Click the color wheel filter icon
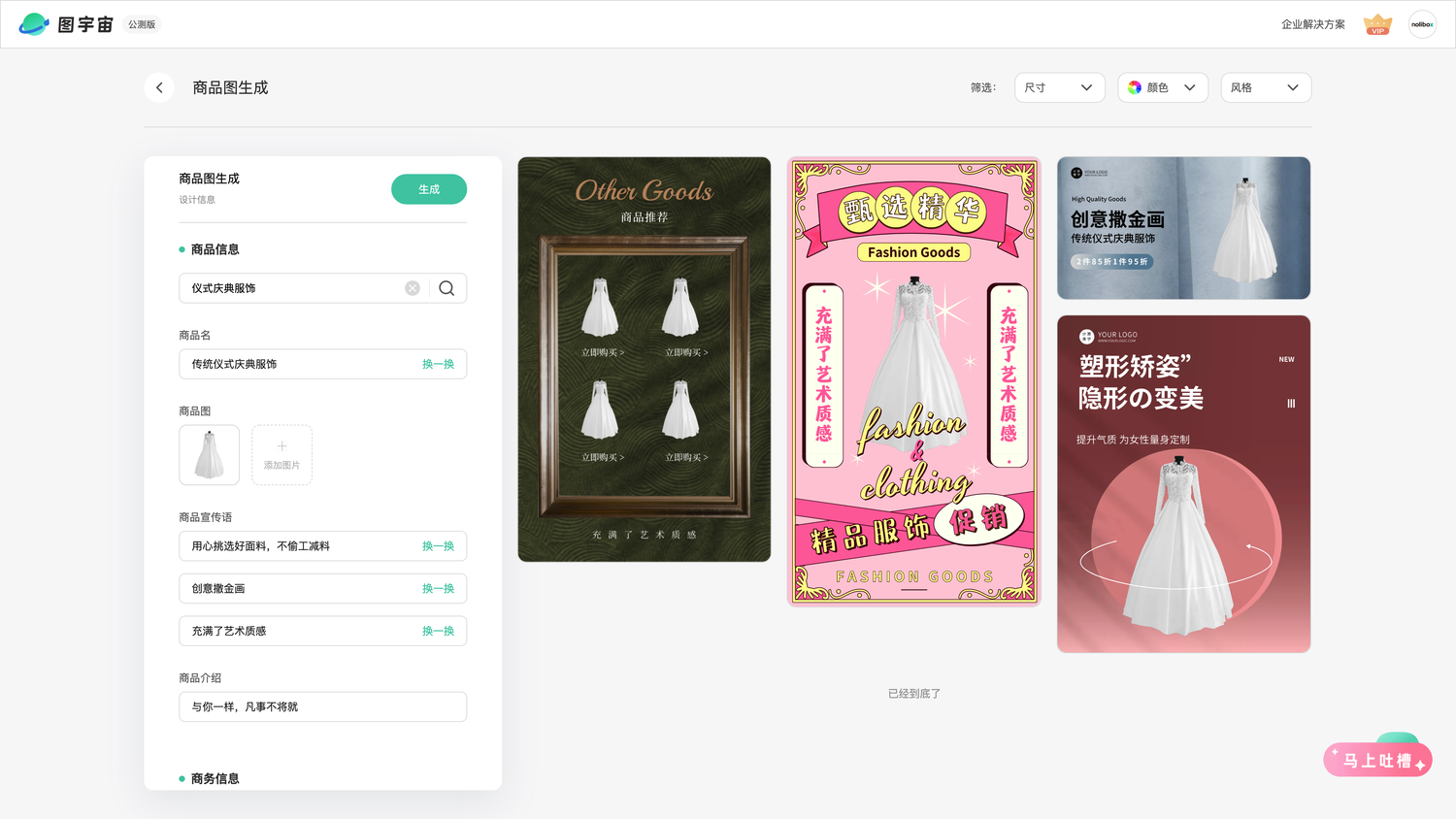This screenshot has width=1456, height=819. click(x=1135, y=87)
